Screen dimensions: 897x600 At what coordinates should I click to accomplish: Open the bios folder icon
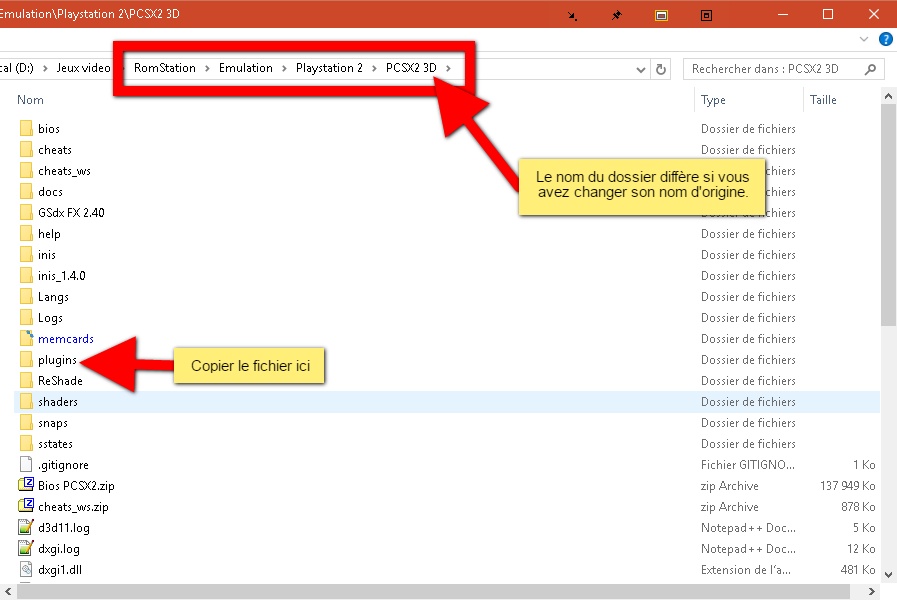pyautogui.click(x=26, y=128)
